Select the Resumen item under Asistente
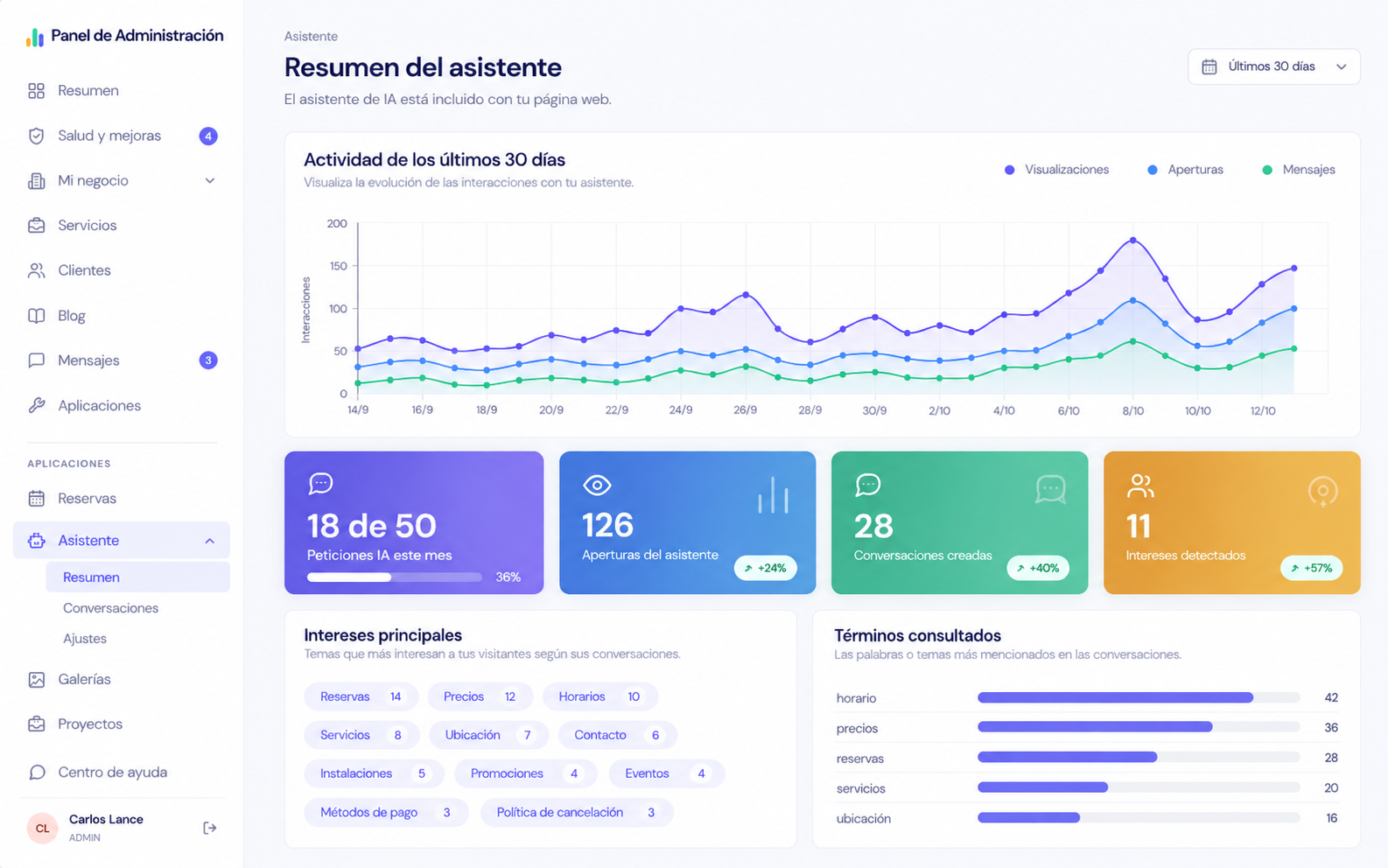1388x868 pixels. (137, 577)
